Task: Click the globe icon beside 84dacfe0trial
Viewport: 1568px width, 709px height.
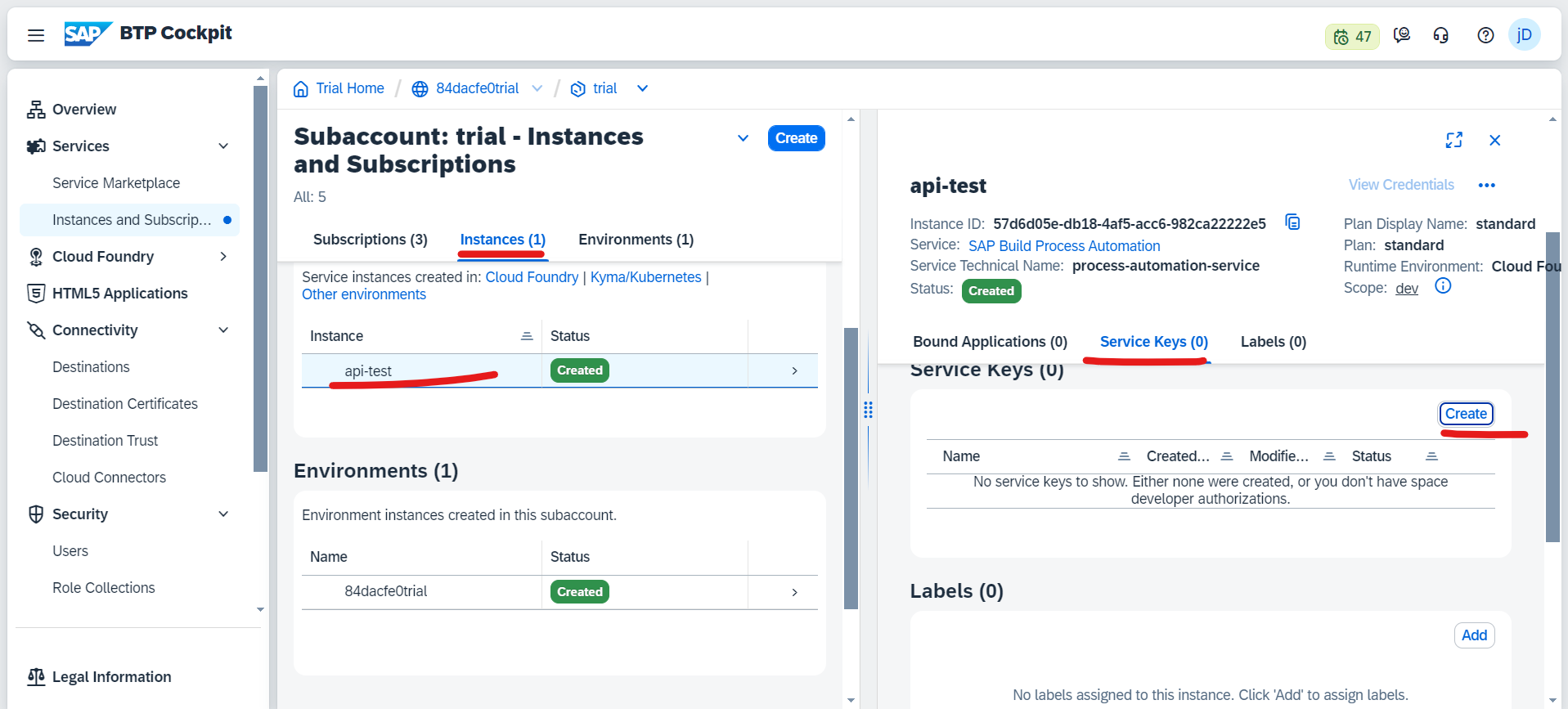Action: tap(420, 88)
